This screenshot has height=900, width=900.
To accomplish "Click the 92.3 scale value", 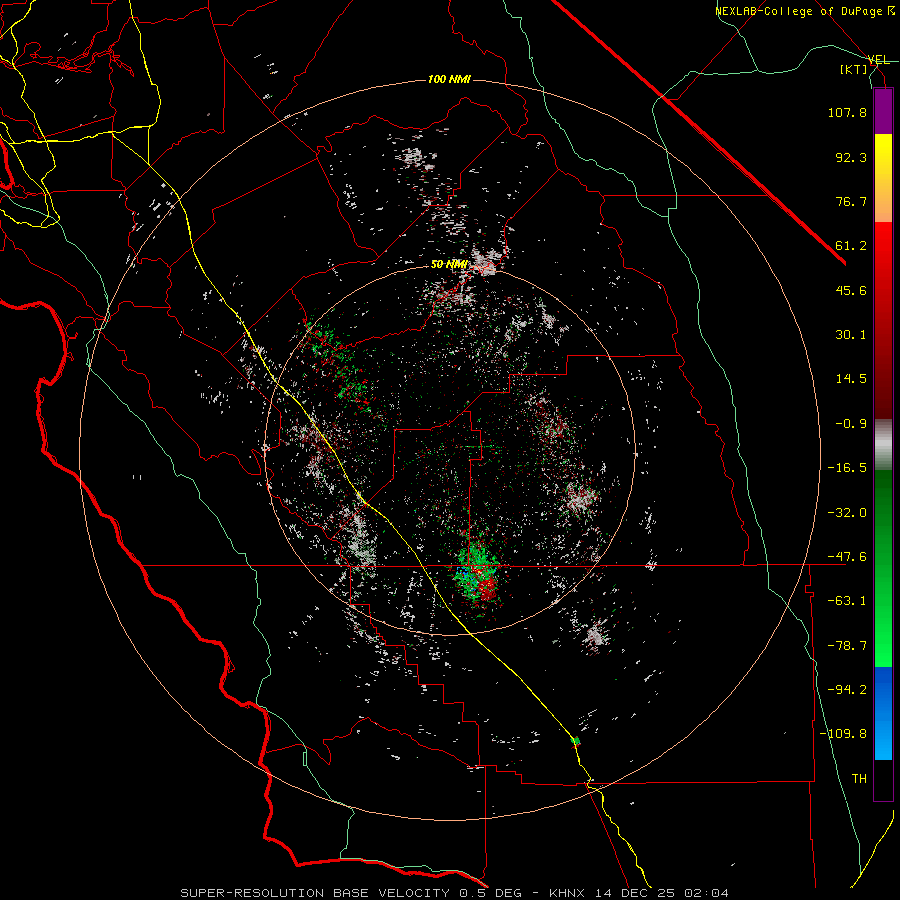I will [851, 157].
